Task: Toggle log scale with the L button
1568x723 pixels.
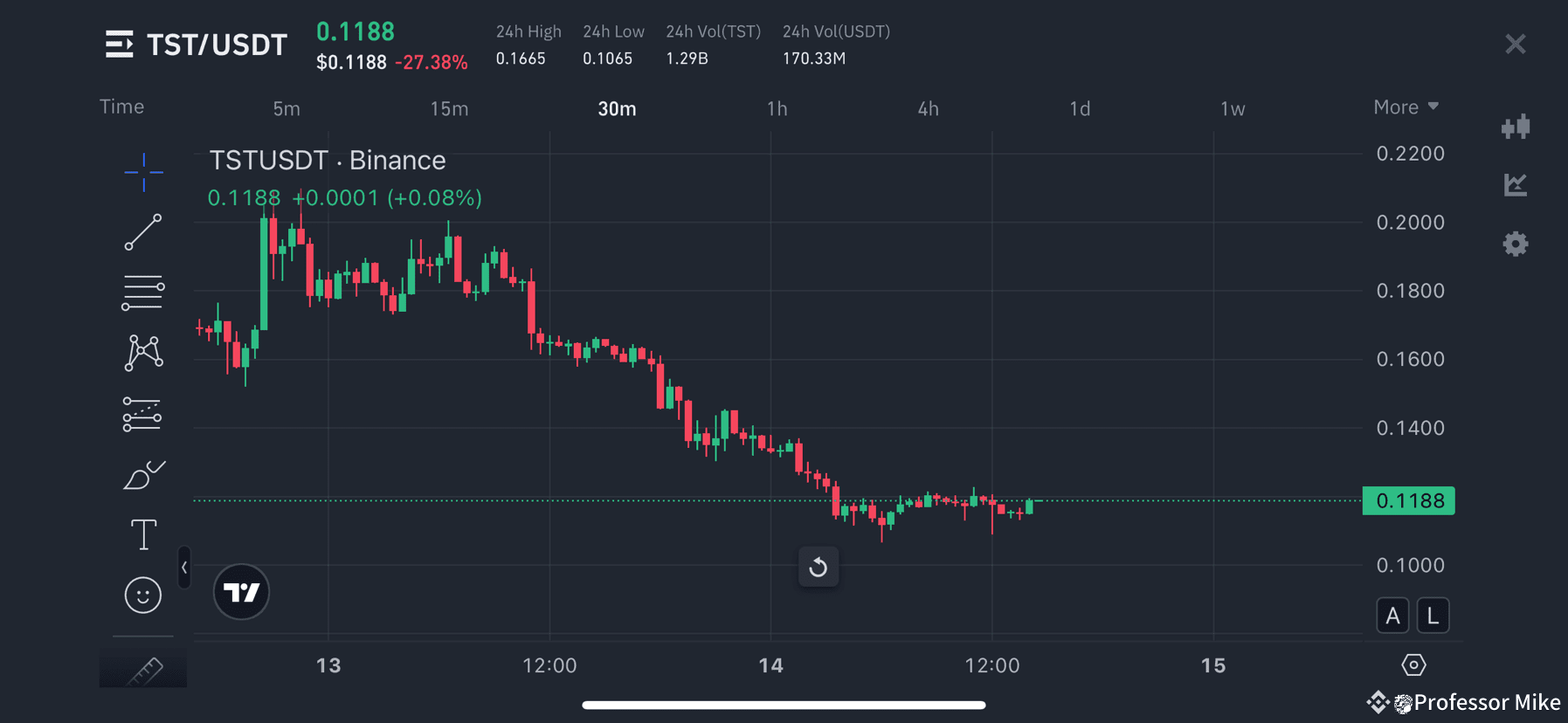Action: 1433,615
